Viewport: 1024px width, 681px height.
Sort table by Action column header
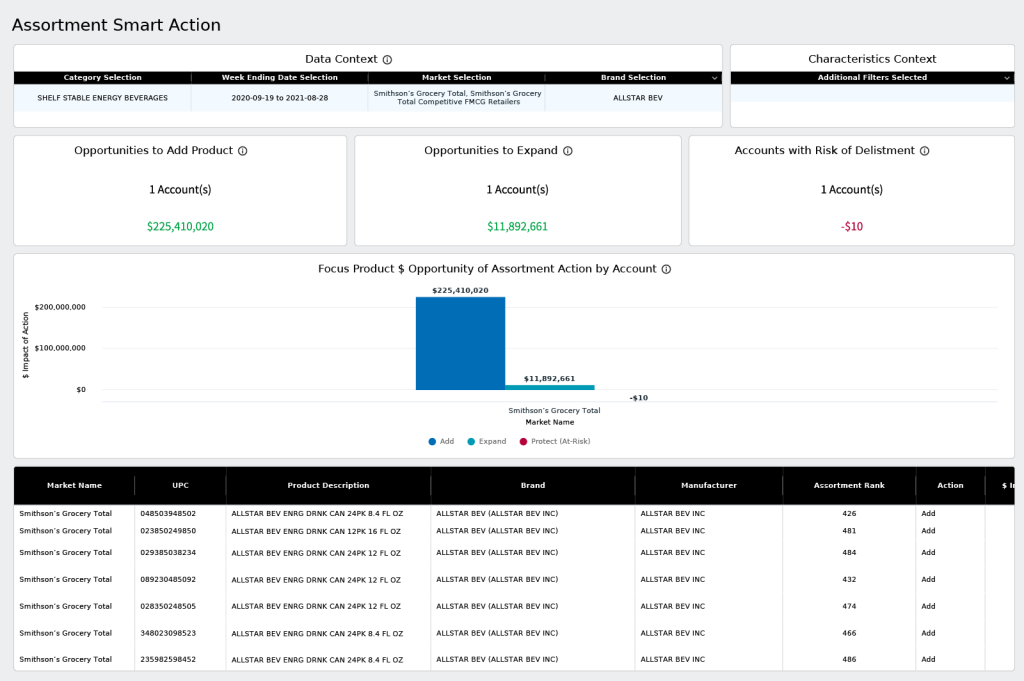950,485
